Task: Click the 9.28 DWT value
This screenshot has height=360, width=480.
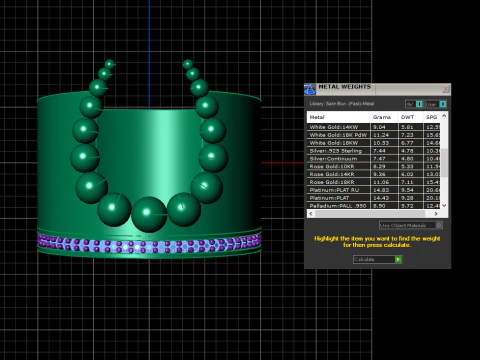Action: pyautogui.click(x=407, y=198)
